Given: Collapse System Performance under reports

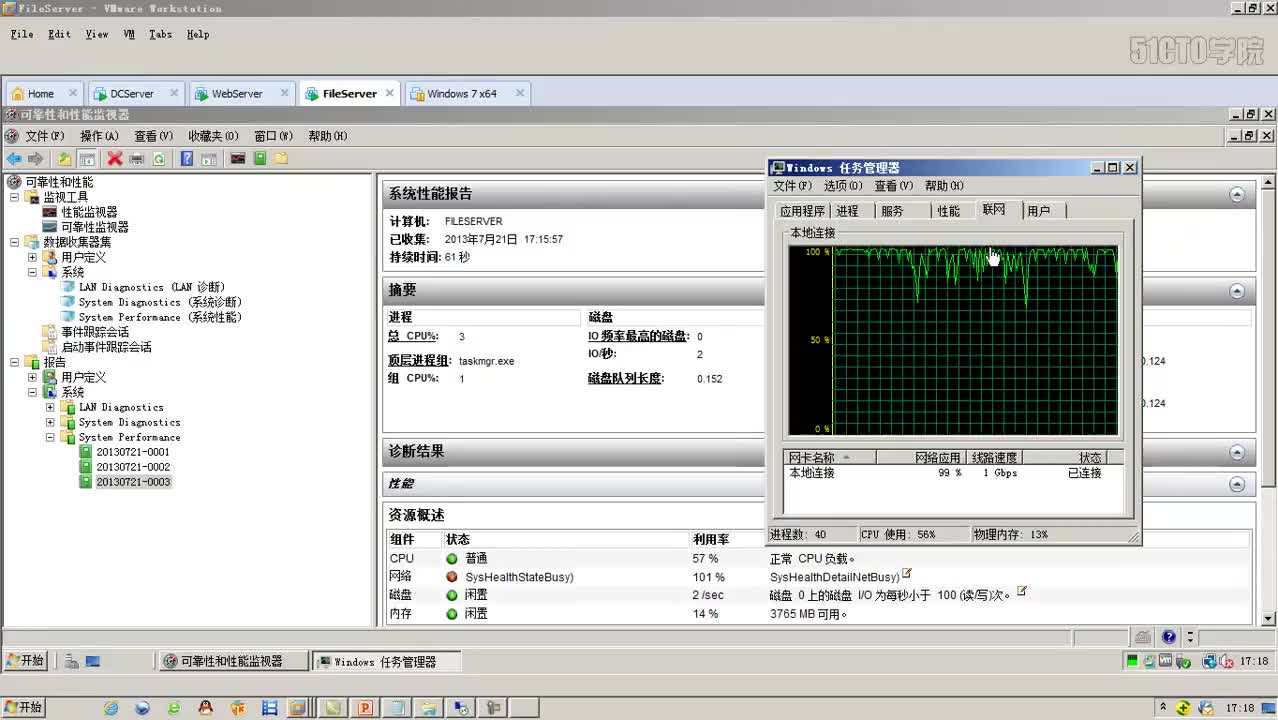Looking at the screenshot, I should click(x=50, y=437).
